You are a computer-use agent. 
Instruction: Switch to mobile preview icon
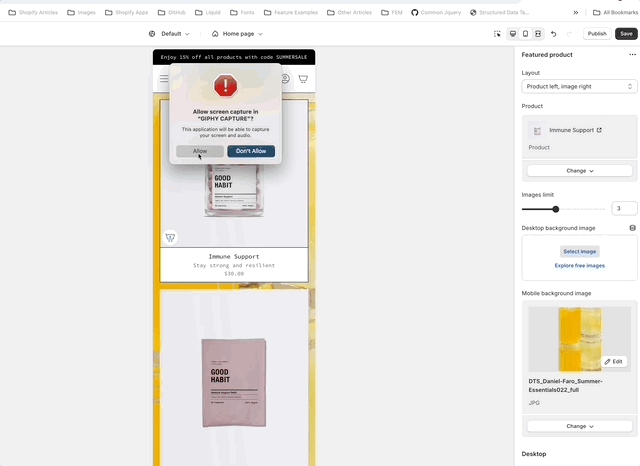[525, 33]
